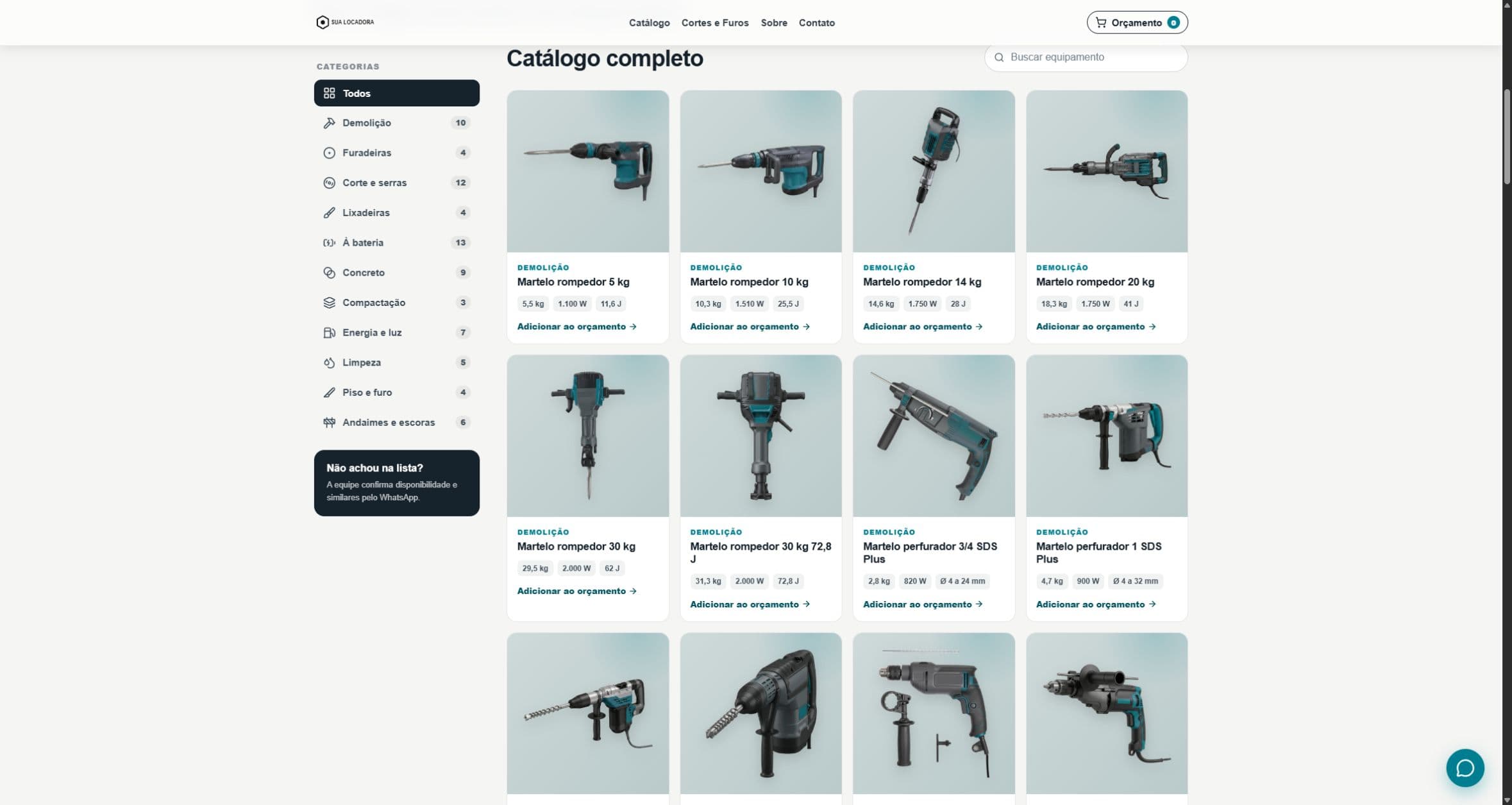
Task: Click the Ø 4 a 24 mm spec chip
Action: 962,581
